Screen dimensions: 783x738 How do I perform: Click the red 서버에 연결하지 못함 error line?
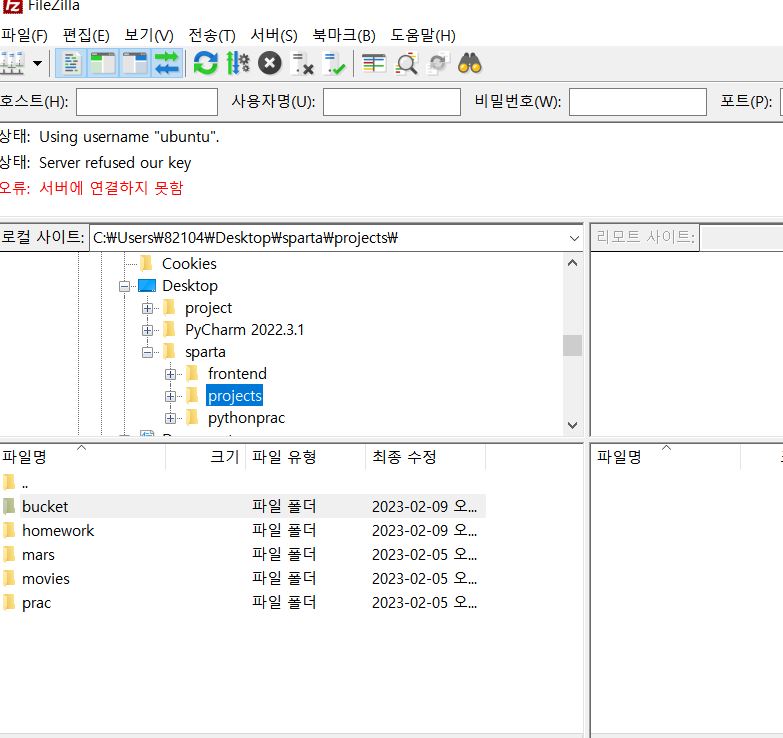tap(111, 188)
